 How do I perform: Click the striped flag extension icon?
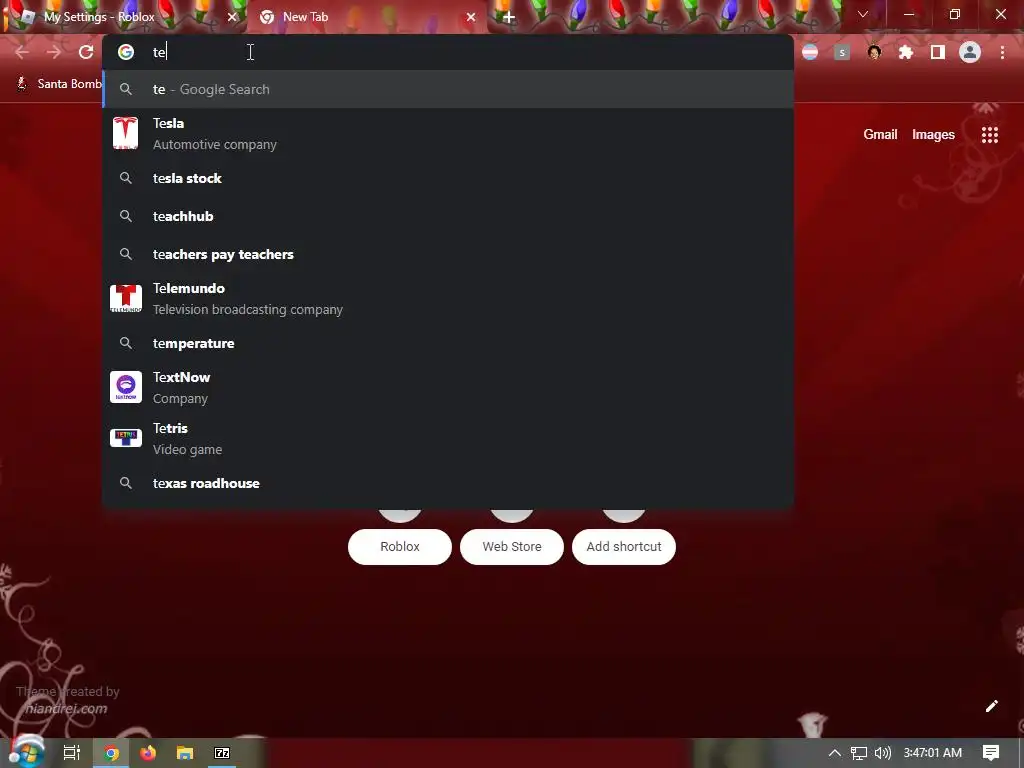810,52
